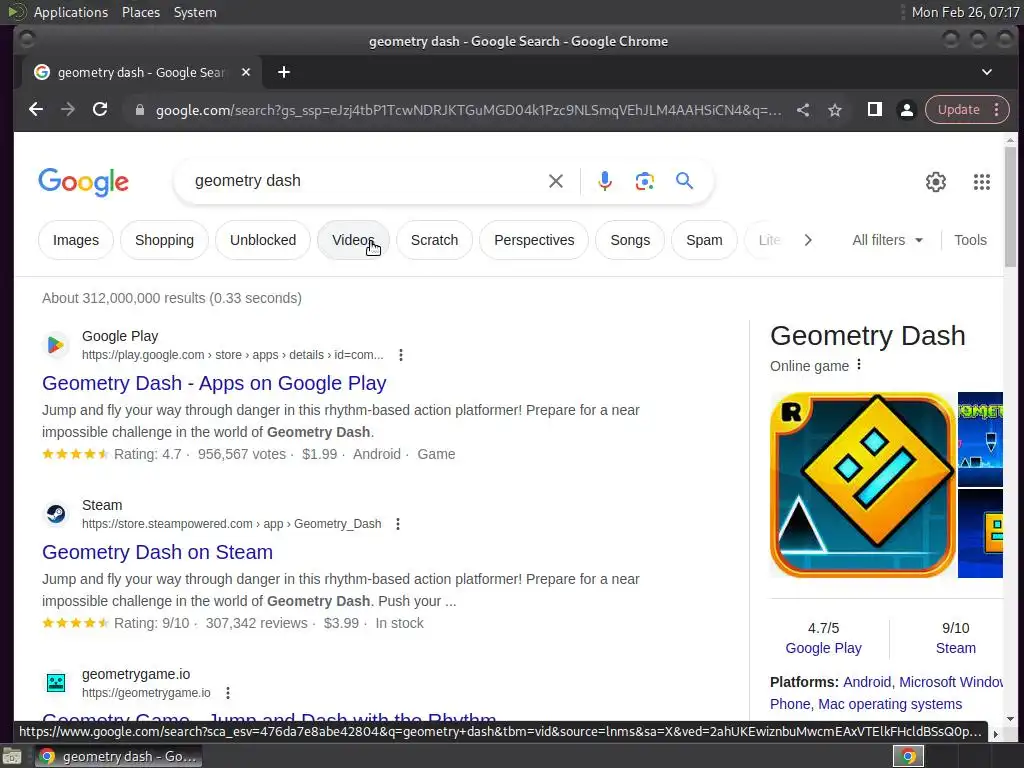
Task: Select the Spam filter chip
Action: tap(704, 240)
